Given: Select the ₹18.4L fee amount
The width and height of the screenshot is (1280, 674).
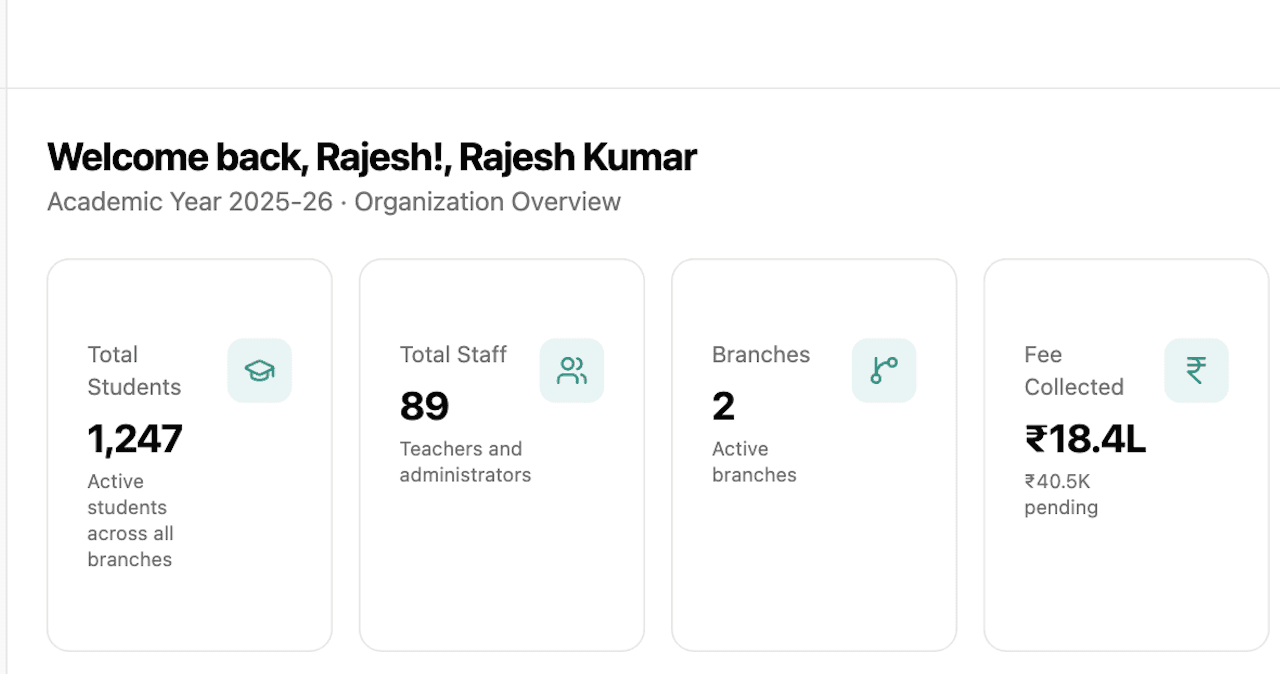Looking at the screenshot, I should 1085,439.
